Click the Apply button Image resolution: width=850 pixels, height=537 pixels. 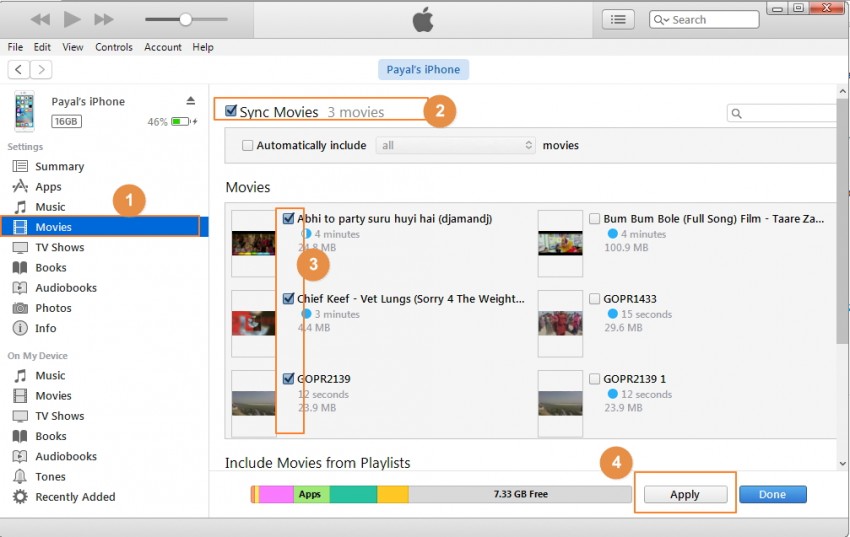click(x=685, y=494)
